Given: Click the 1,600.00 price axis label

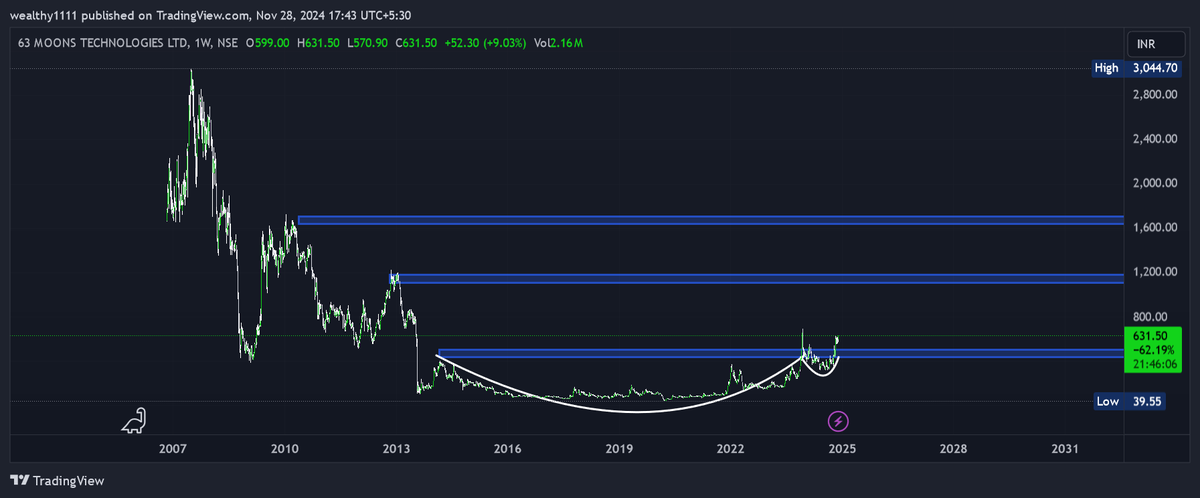Looking at the screenshot, I should (1153, 228).
